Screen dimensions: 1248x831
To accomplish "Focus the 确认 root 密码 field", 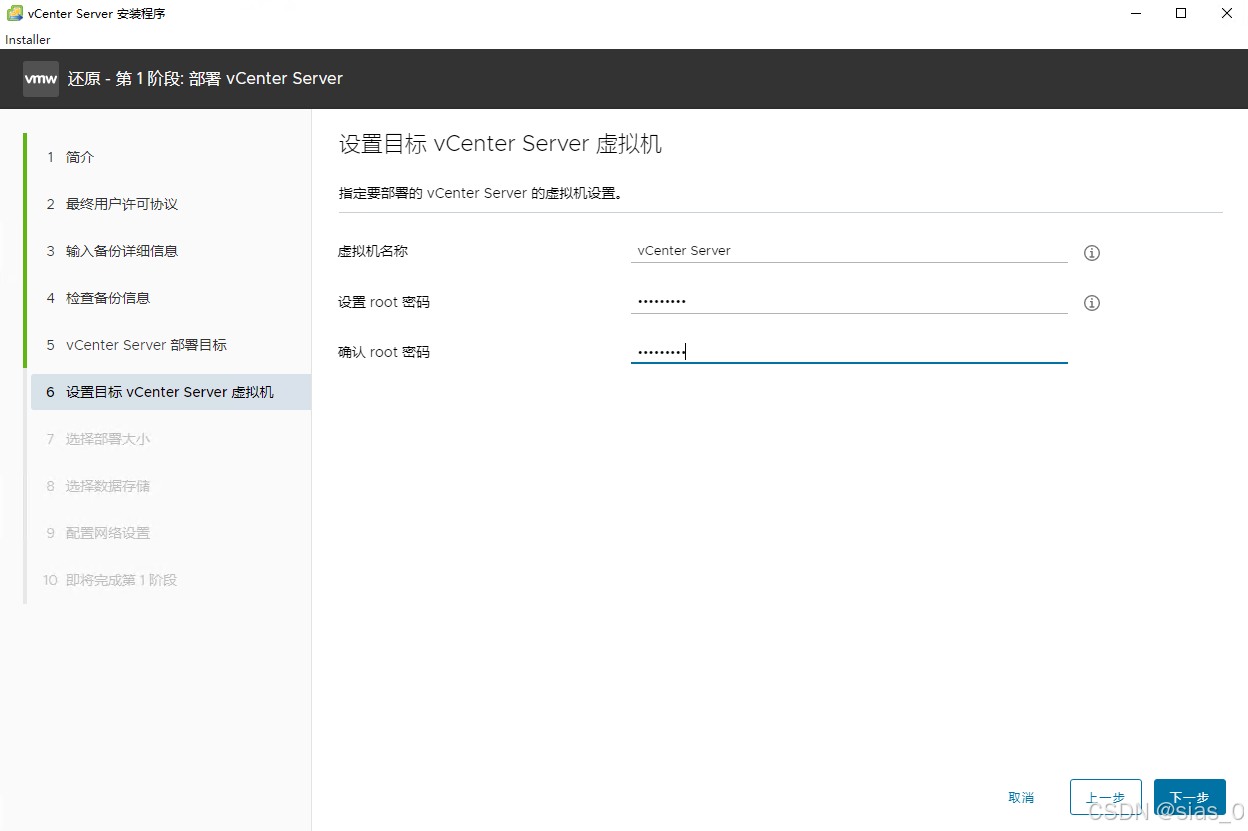I will pyautogui.click(x=849, y=351).
